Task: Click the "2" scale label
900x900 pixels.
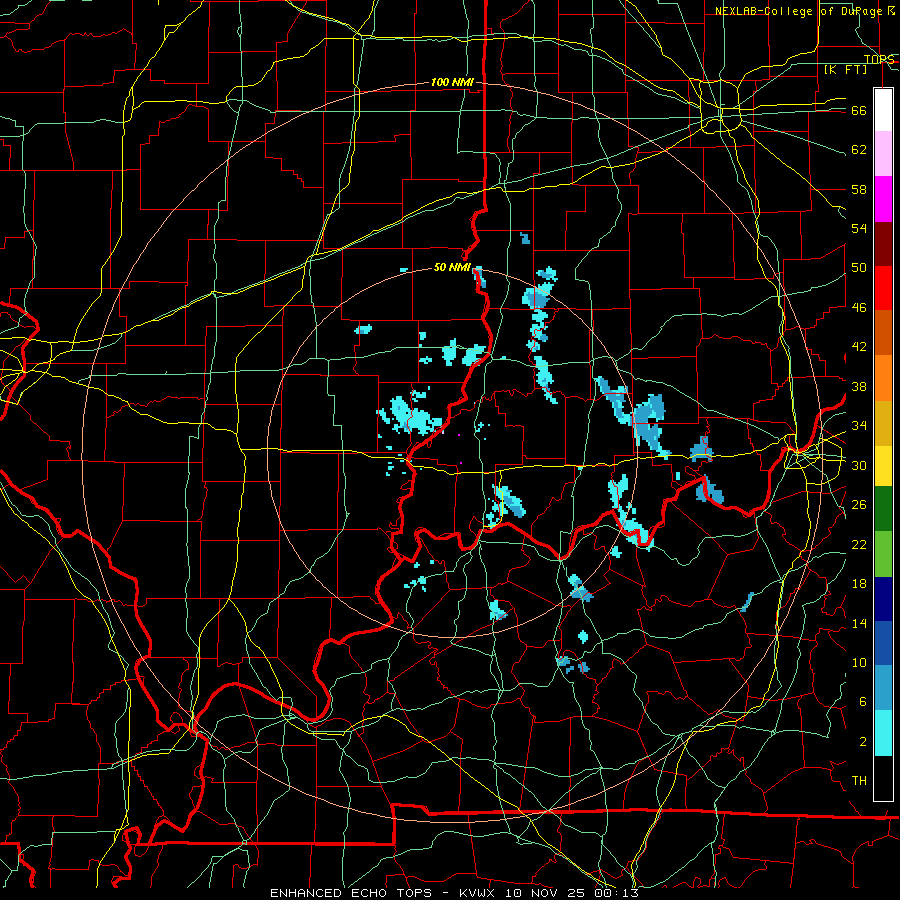Action: click(x=863, y=742)
